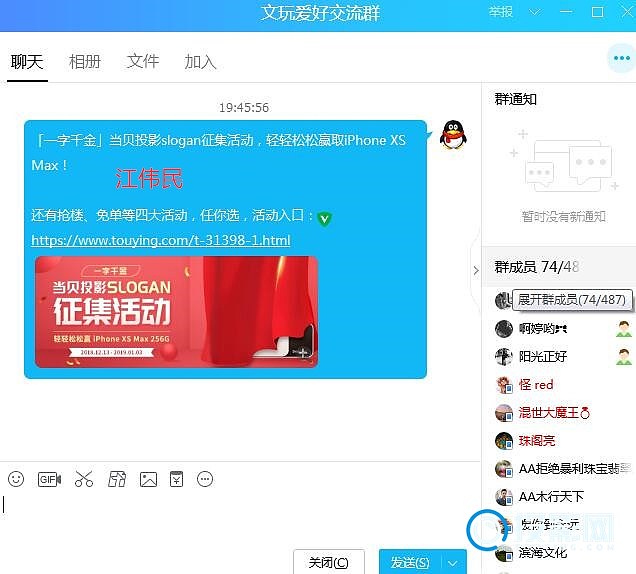Open the file send folder icon
The height and width of the screenshot is (574, 636).
[117, 479]
